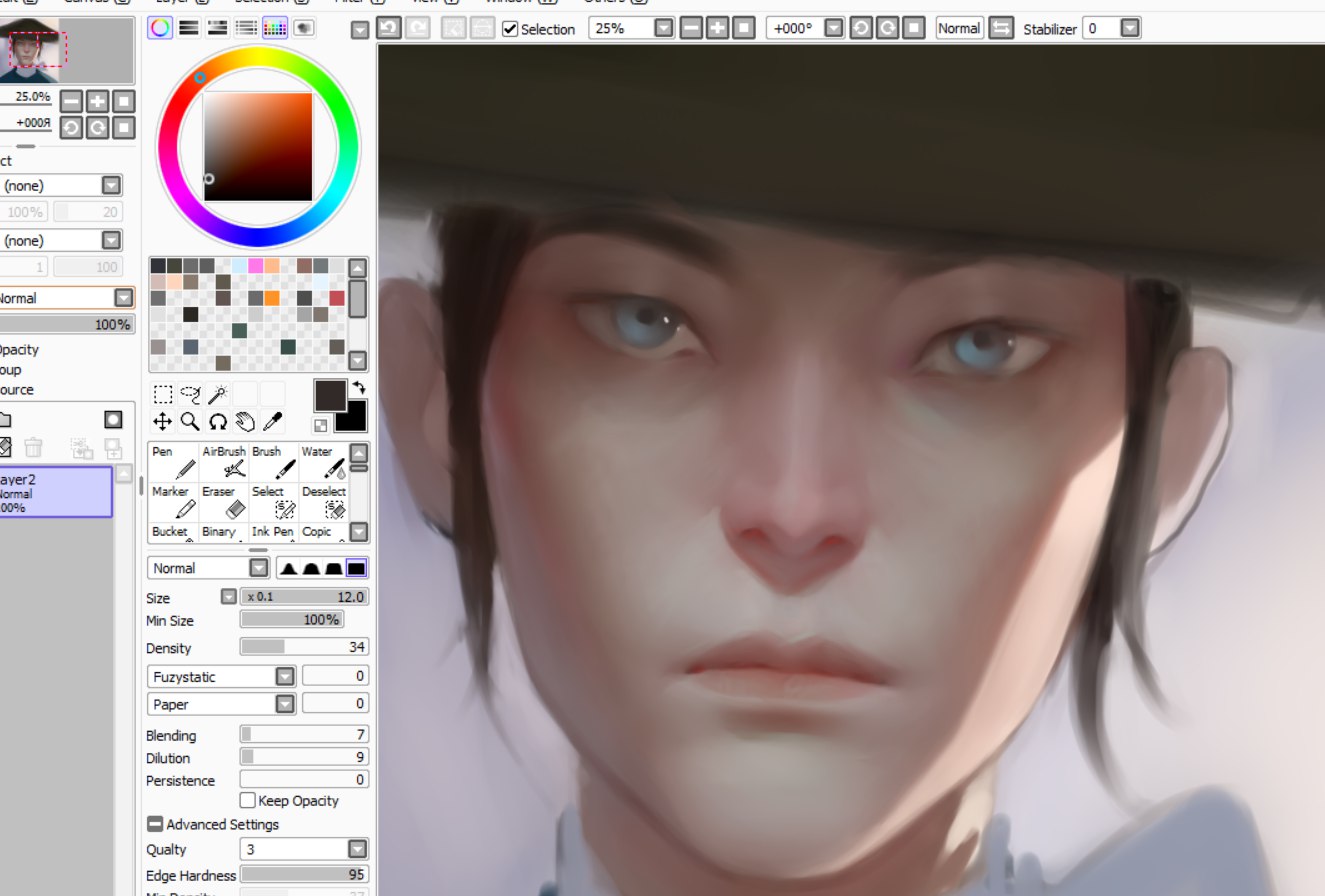Select the softest brush edge shape
Image resolution: width=1325 pixels, height=896 pixels.
(x=289, y=568)
